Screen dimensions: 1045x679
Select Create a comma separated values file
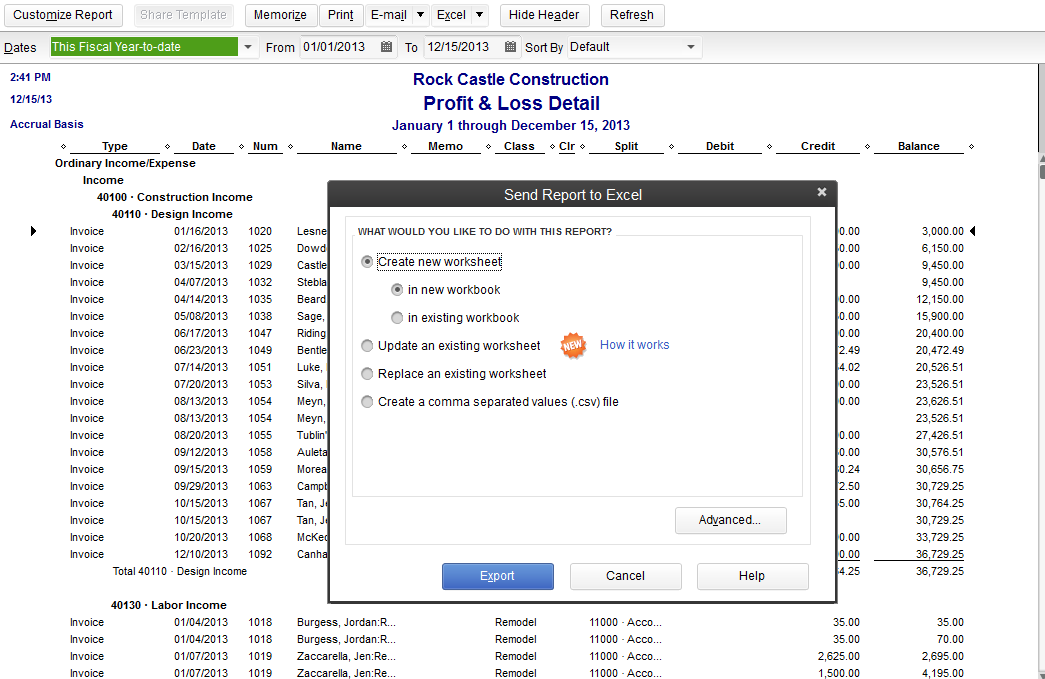[x=367, y=402]
